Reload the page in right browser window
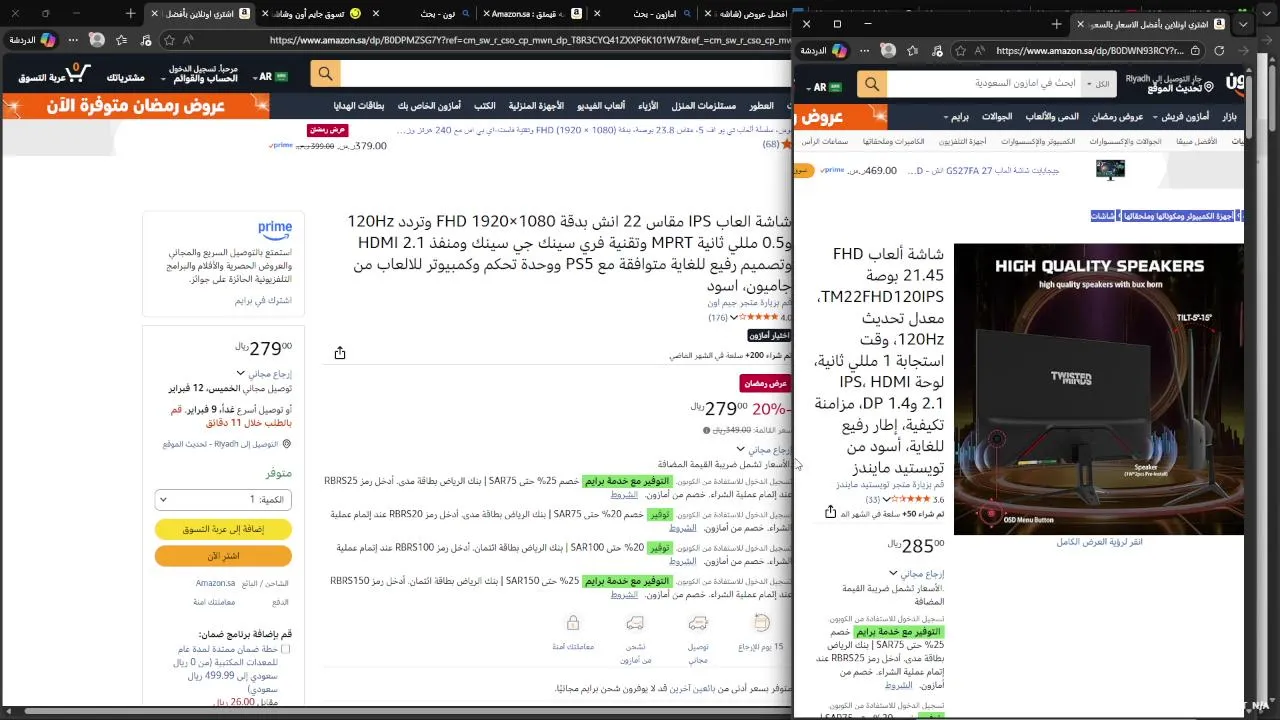1280x720 pixels. pyautogui.click(x=1219, y=50)
